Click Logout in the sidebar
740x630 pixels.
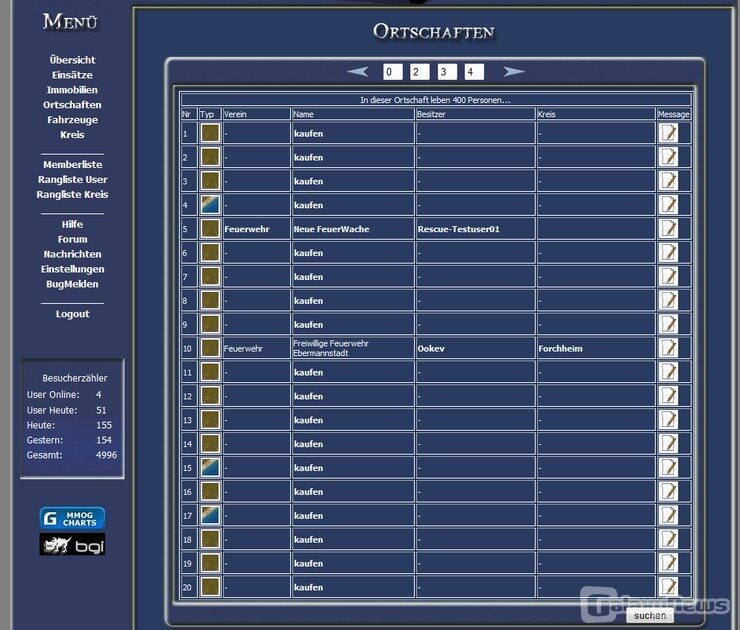click(x=72, y=314)
